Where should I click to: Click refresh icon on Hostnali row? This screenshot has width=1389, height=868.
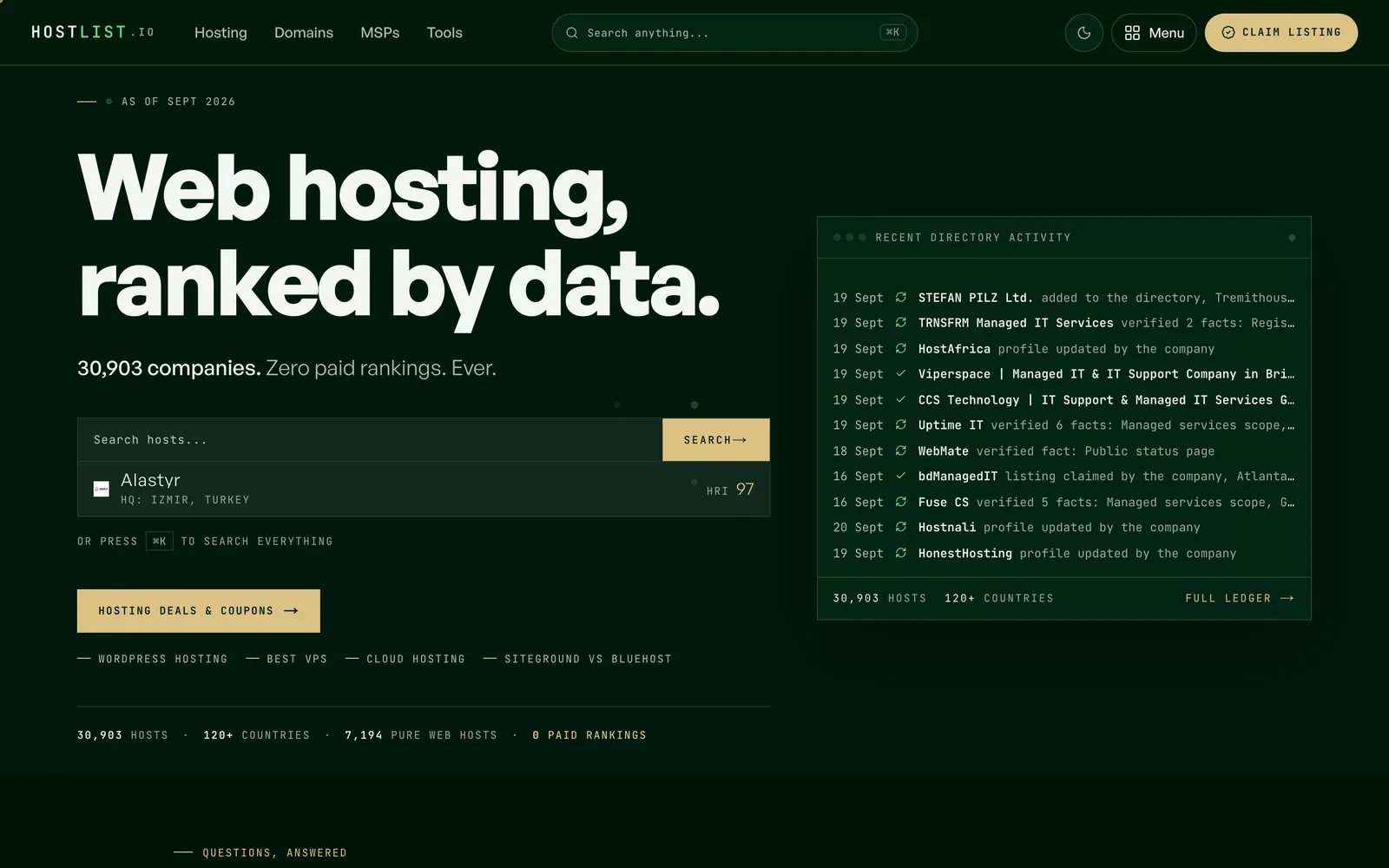pyautogui.click(x=901, y=528)
